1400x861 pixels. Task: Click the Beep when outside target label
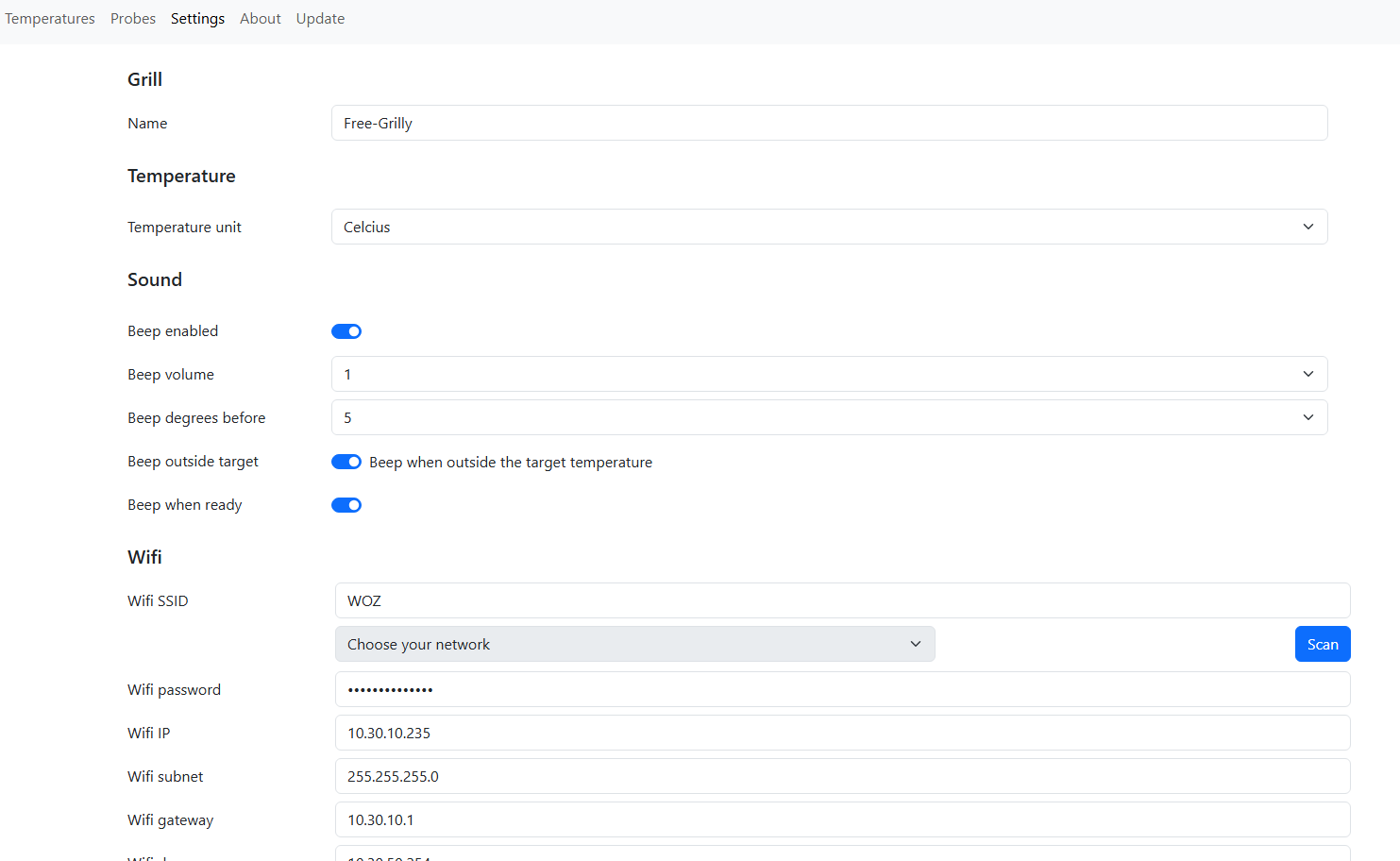click(x=511, y=463)
